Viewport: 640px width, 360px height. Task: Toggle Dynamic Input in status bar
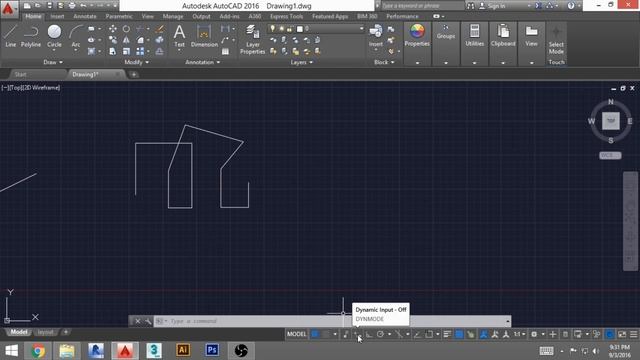click(358, 334)
